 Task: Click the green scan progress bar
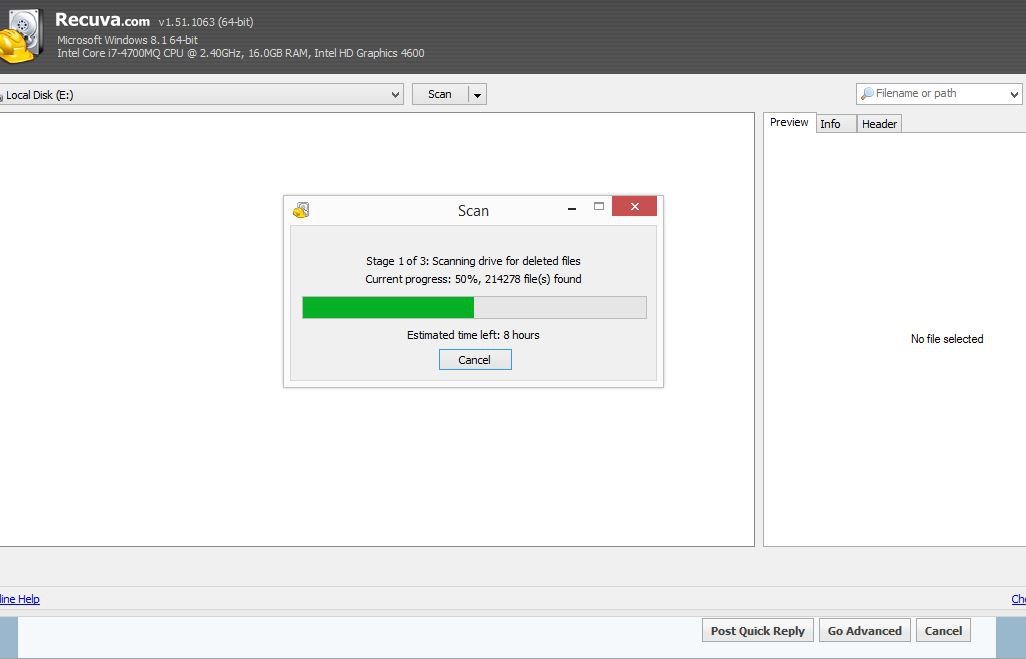(x=474, y=308)
